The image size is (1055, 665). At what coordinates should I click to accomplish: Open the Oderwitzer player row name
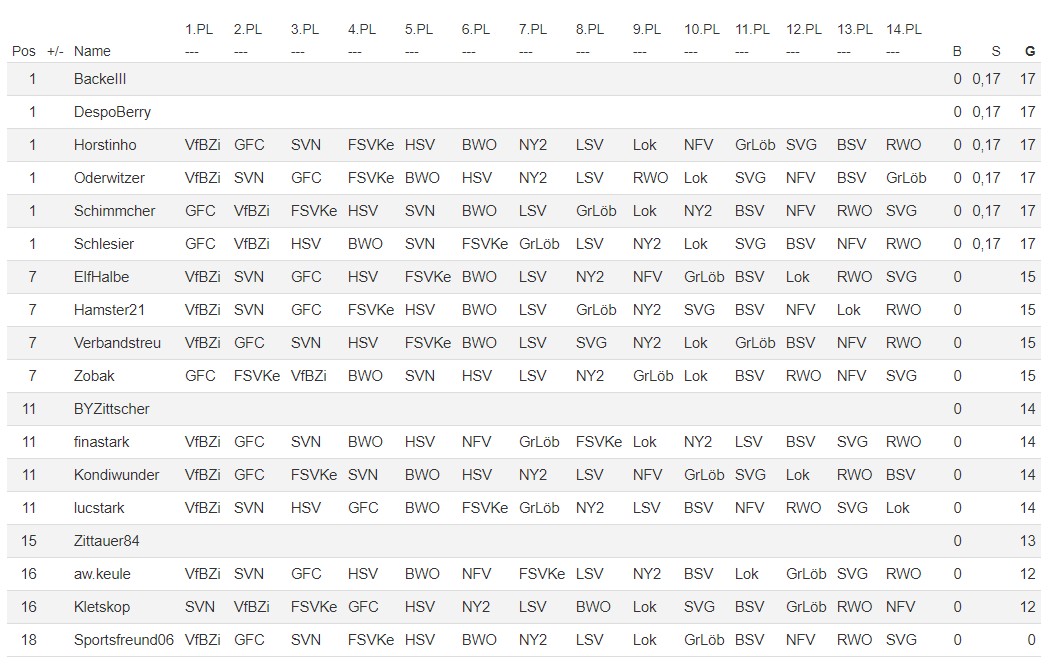(x=109, y=178)
